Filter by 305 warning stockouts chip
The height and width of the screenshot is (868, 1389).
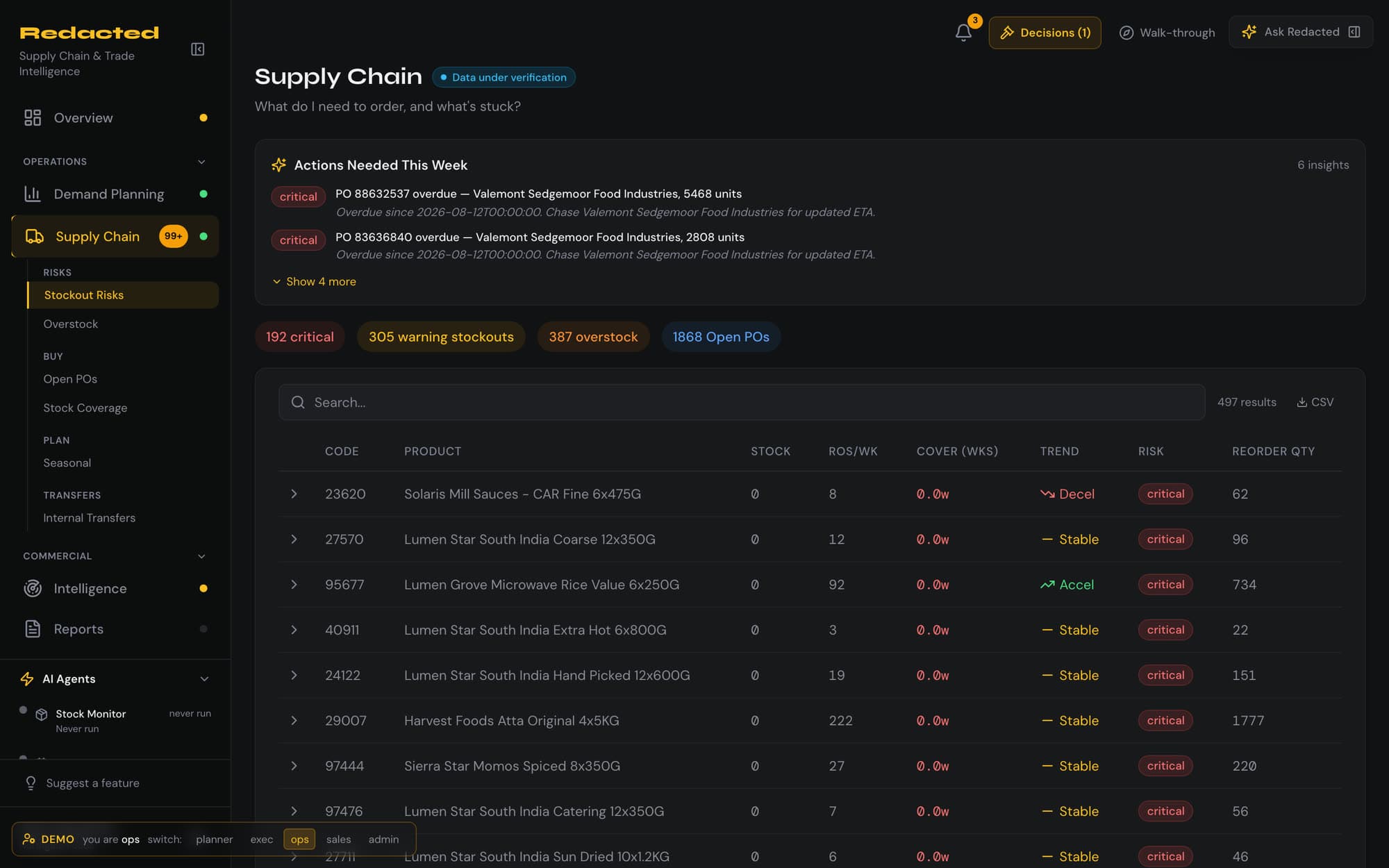click(441, 337)
